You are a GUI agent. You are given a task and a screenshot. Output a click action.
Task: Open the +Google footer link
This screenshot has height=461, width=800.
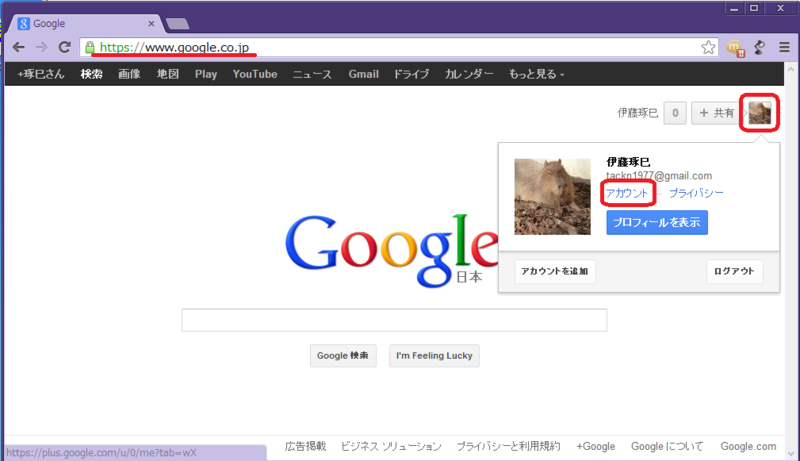[x=595, y=446]
